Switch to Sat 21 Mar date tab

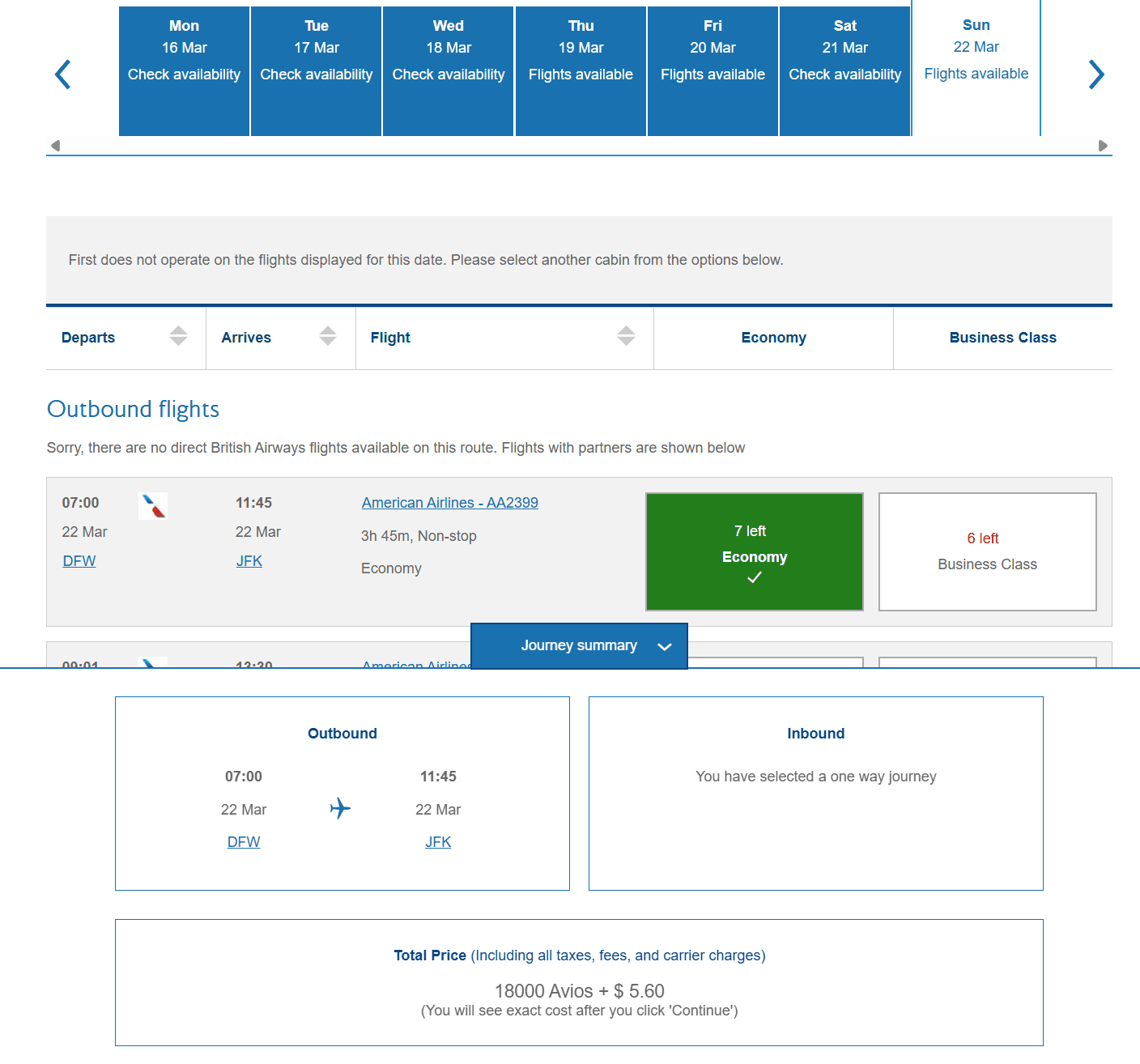844,71
